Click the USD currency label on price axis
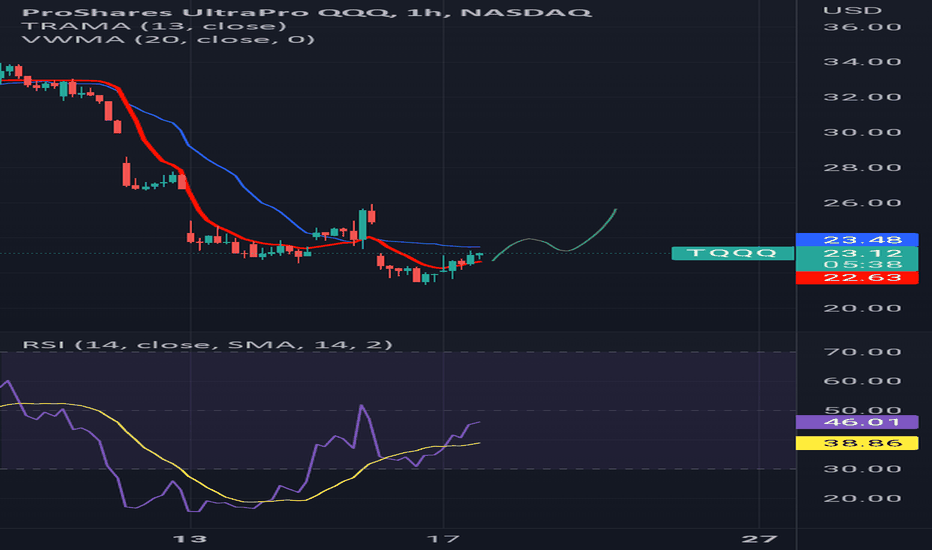This screenshot has height=550, width=932. click(x=852, y=11)
